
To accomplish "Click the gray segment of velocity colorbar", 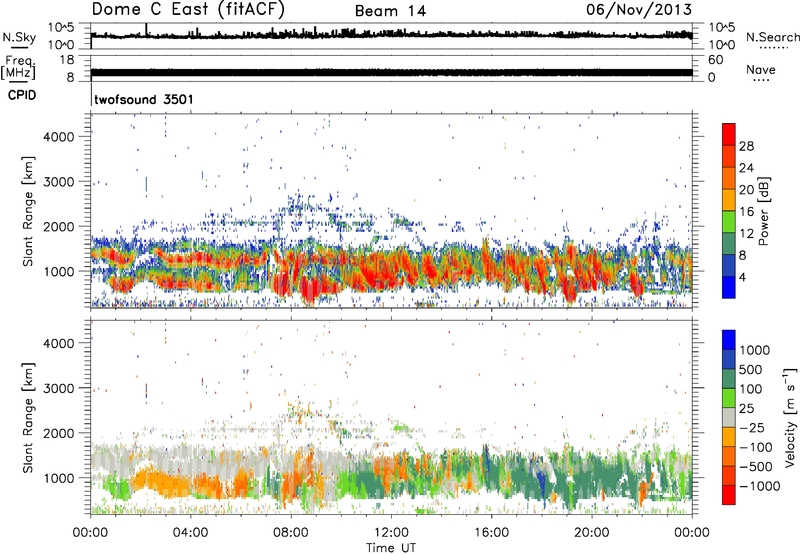I will point(729,417).
